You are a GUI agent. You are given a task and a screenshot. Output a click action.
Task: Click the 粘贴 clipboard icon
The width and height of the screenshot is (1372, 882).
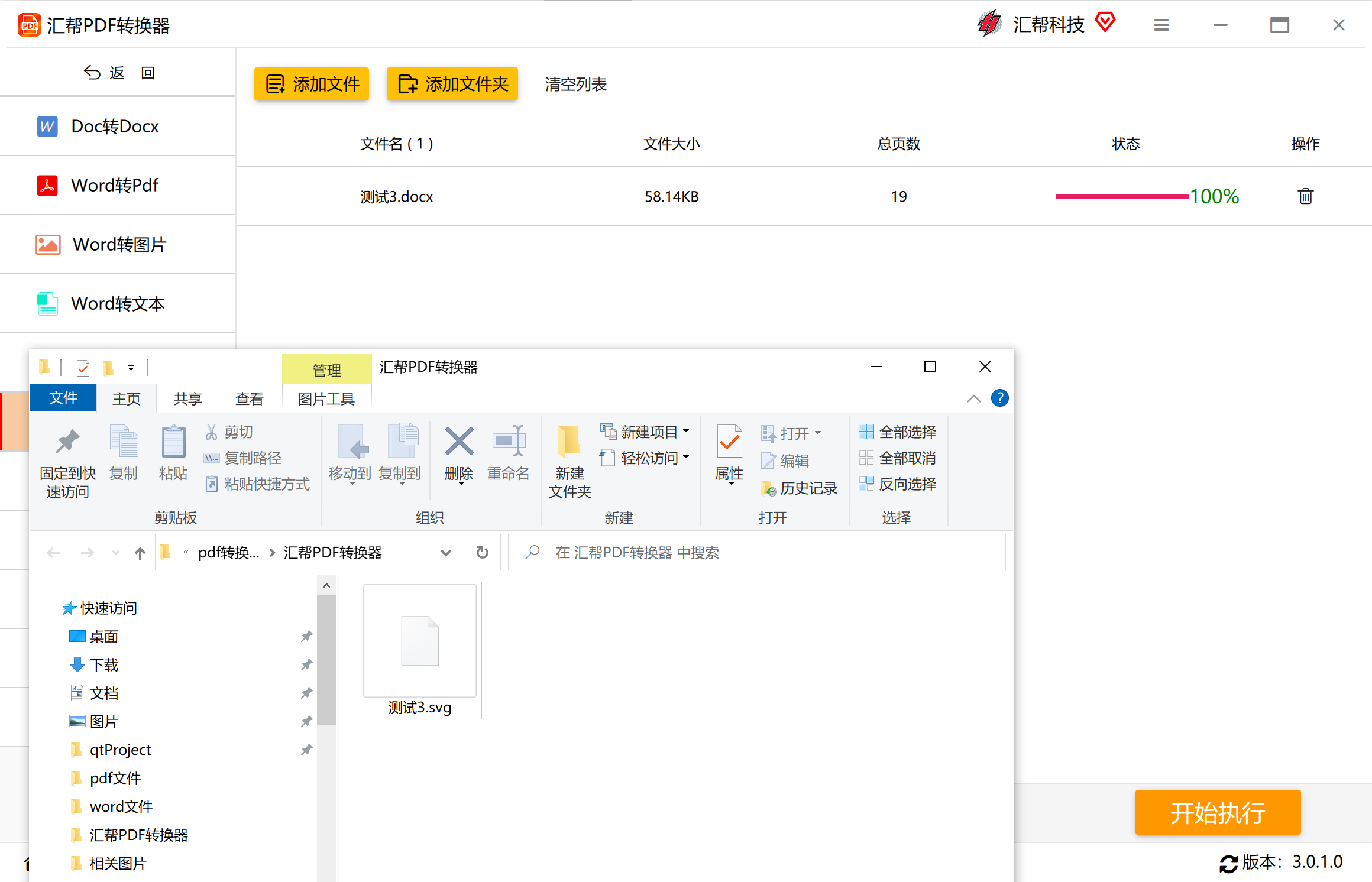coord(173,441)
